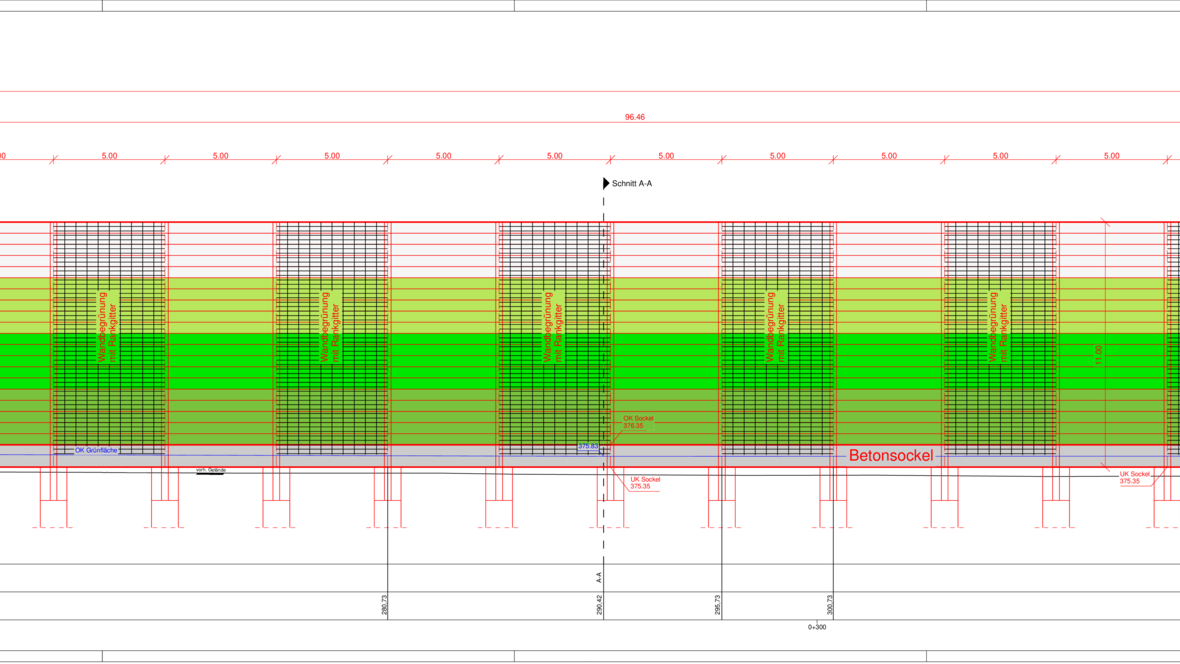Click the blue OK Grünfläche label
Screen dimensions: 1180x664
[96, 451]
